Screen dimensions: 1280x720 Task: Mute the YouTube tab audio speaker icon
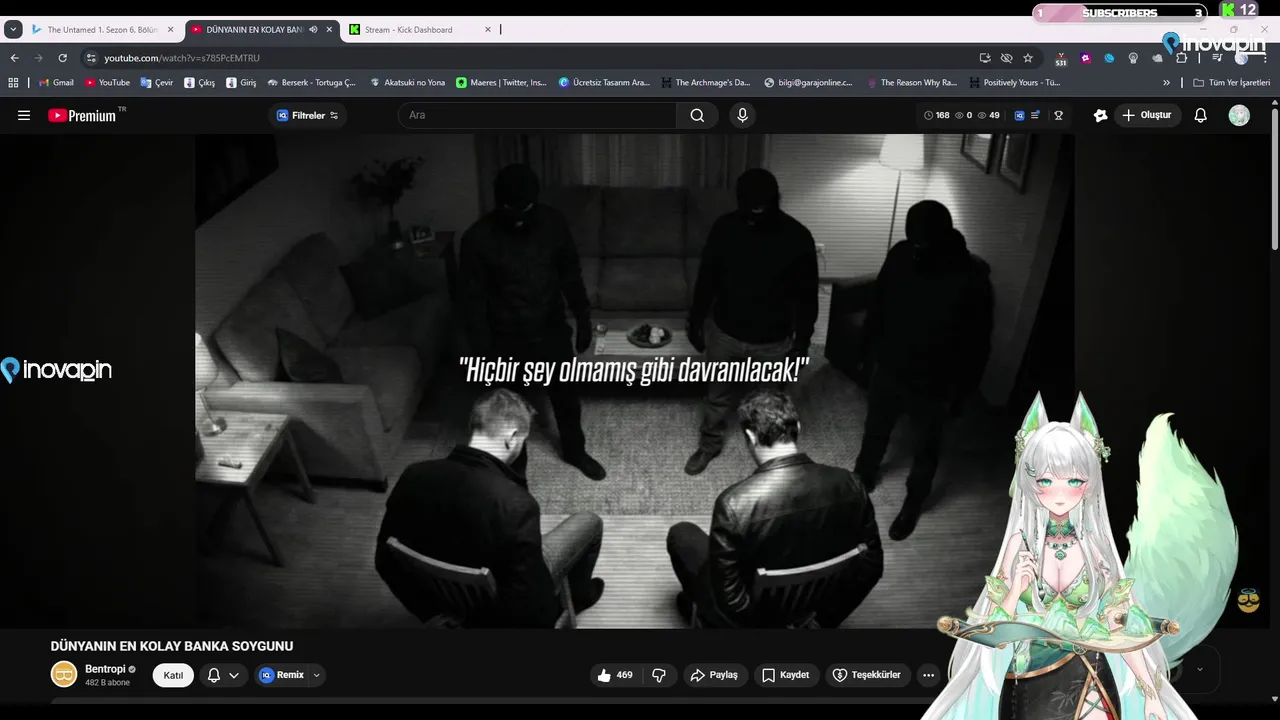[313, 30]
